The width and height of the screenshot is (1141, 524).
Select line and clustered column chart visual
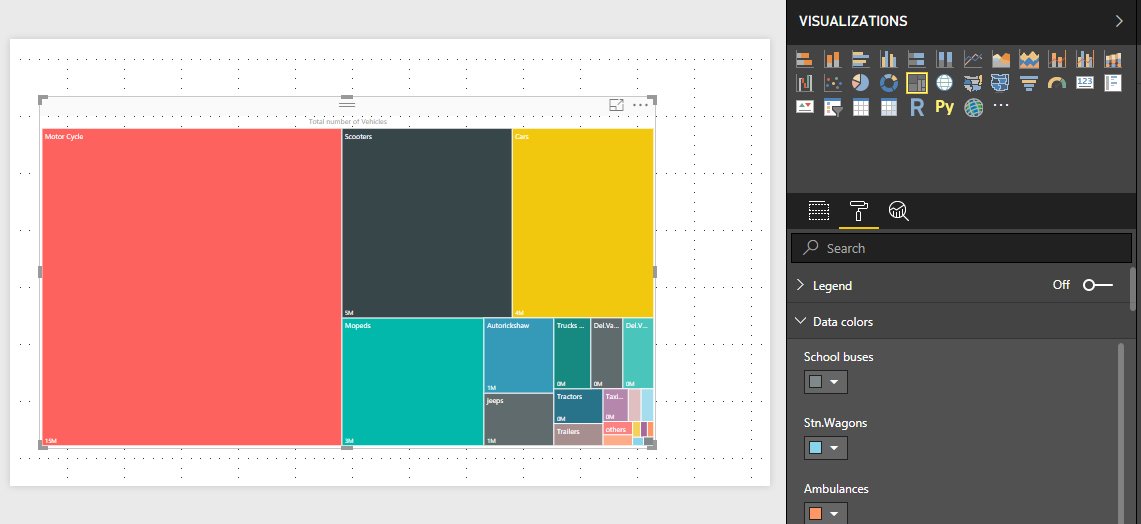coord(1085,59)
